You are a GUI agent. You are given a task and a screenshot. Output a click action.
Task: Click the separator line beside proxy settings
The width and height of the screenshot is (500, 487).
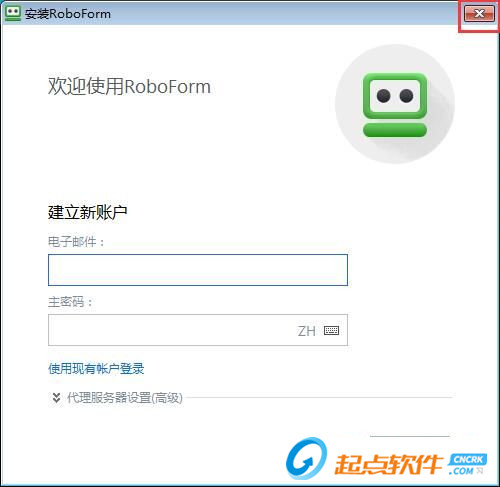(x=318, y=397)
